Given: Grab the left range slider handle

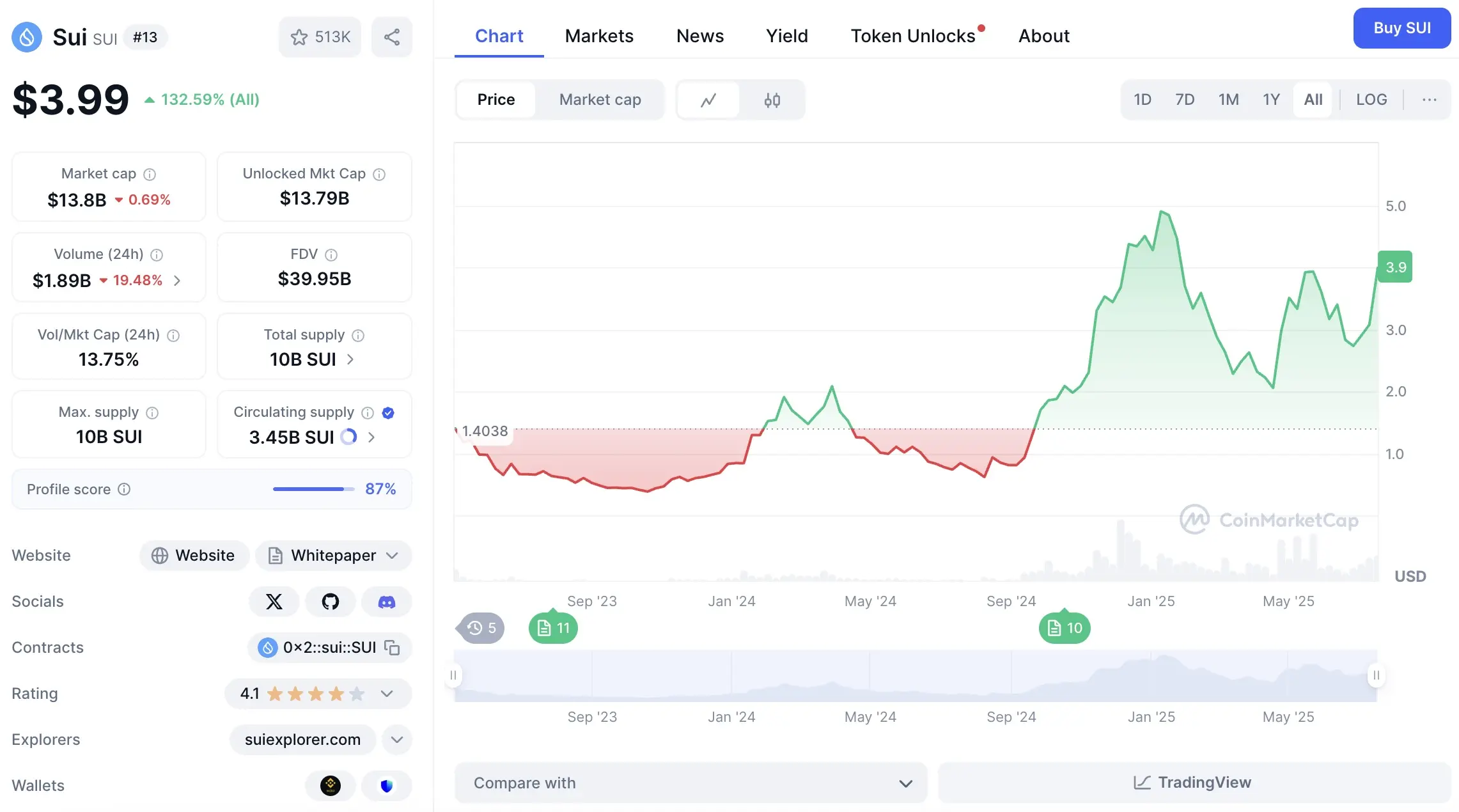Looking at the screenshot, I should [x=453, y=675].
